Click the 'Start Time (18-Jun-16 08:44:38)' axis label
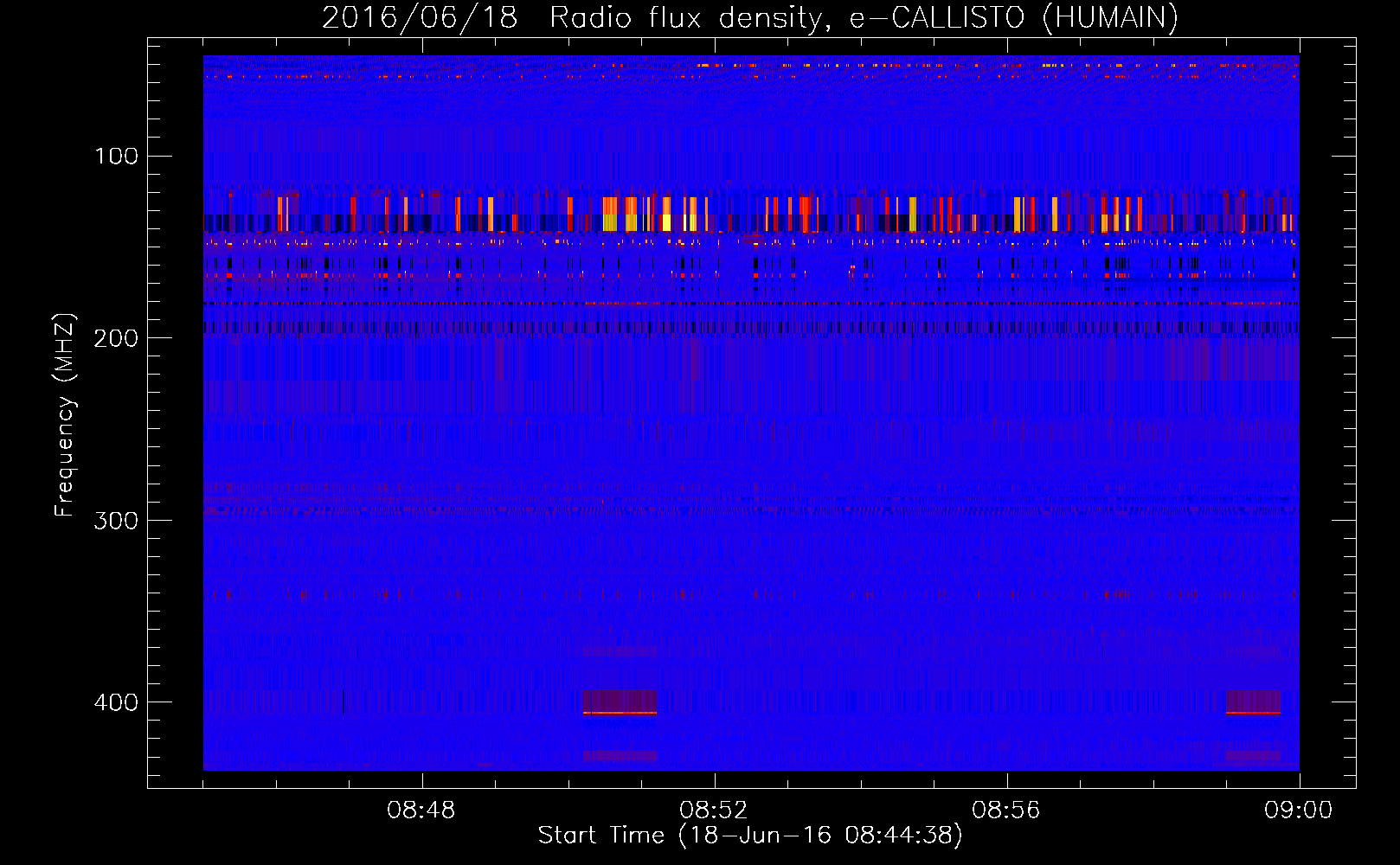This screenshot has height=865, width=1400. click(750, 836)
